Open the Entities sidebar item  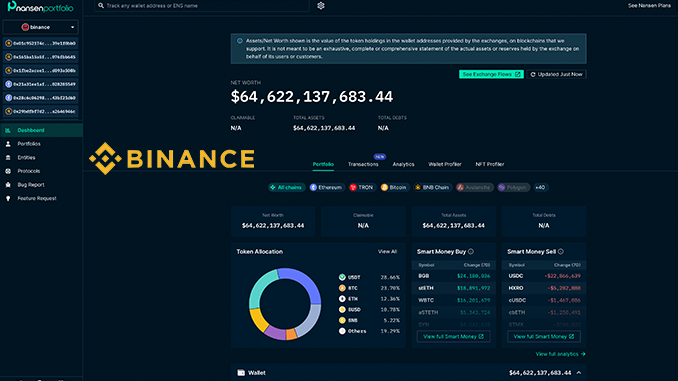[26, 157]
